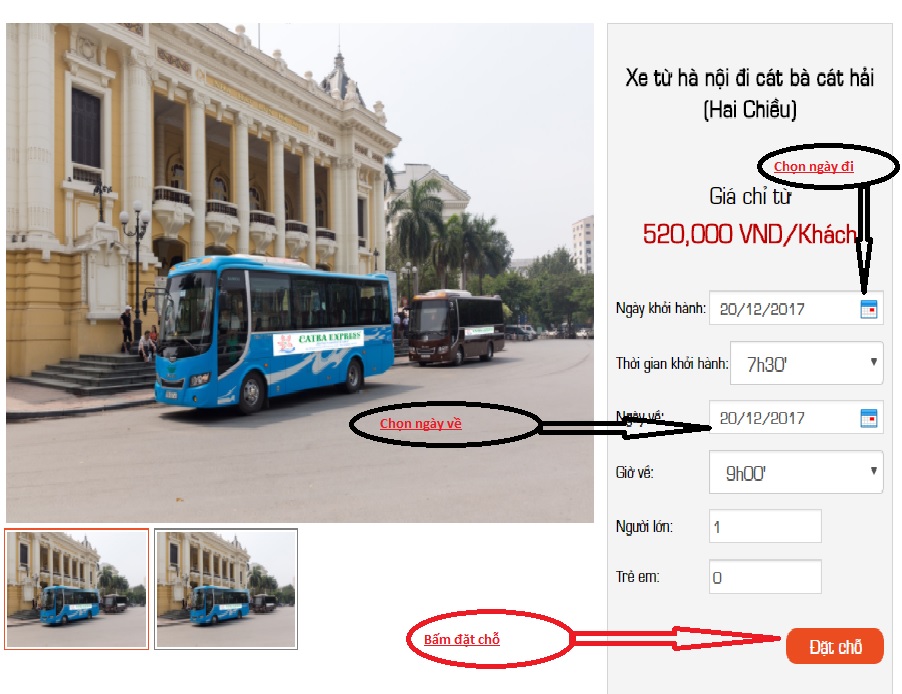Click the Chọn ngày đi link
Screen dimensions: 902x694
[813, 166]
